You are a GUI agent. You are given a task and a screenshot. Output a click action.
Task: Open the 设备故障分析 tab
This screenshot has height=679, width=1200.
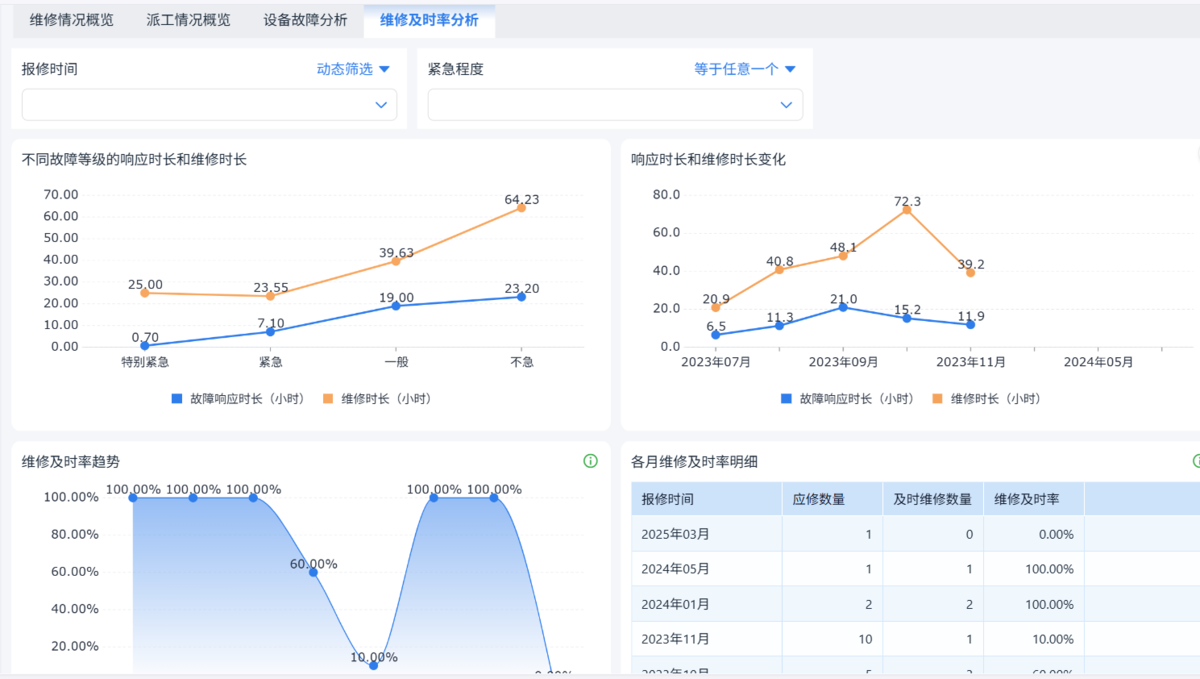coord(304,18)
